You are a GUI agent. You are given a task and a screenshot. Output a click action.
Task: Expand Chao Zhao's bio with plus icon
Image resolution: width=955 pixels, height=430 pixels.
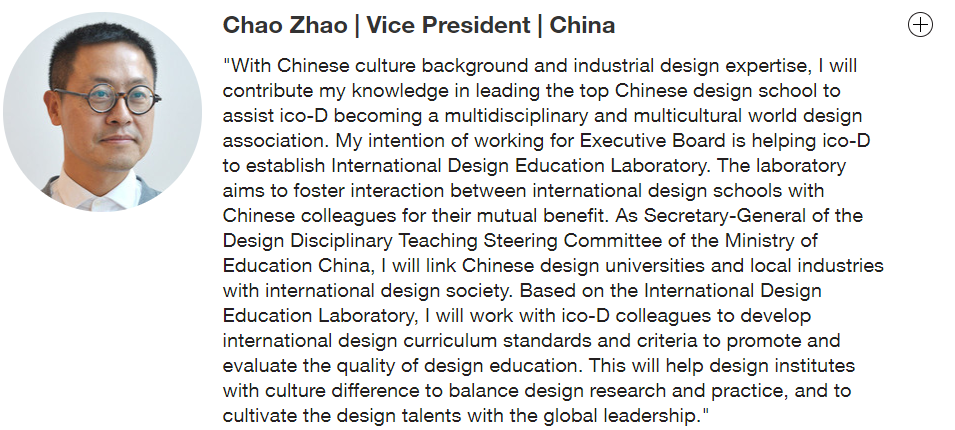coord(919,25)
